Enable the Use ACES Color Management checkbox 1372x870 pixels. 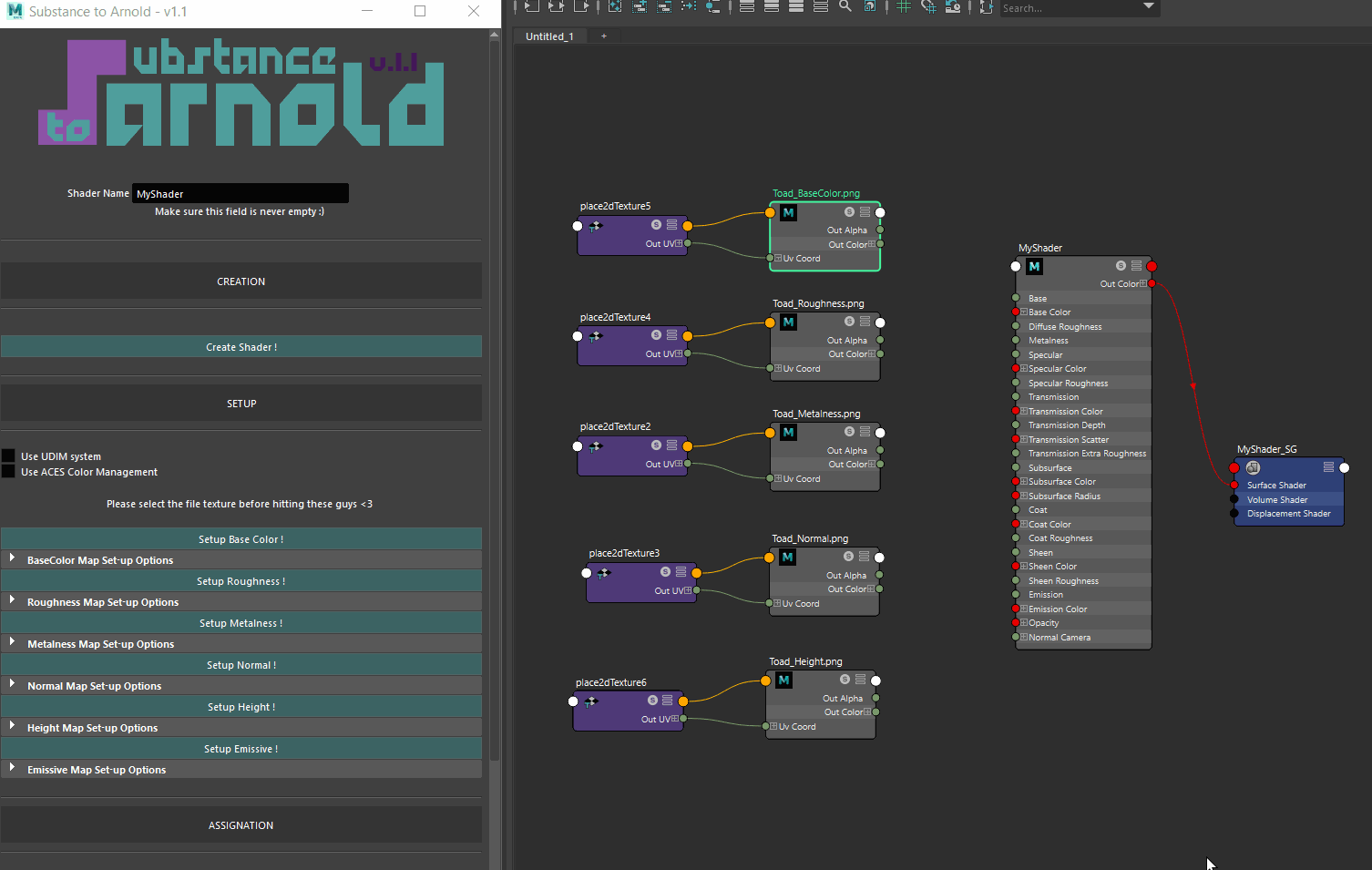coord(8,472)
